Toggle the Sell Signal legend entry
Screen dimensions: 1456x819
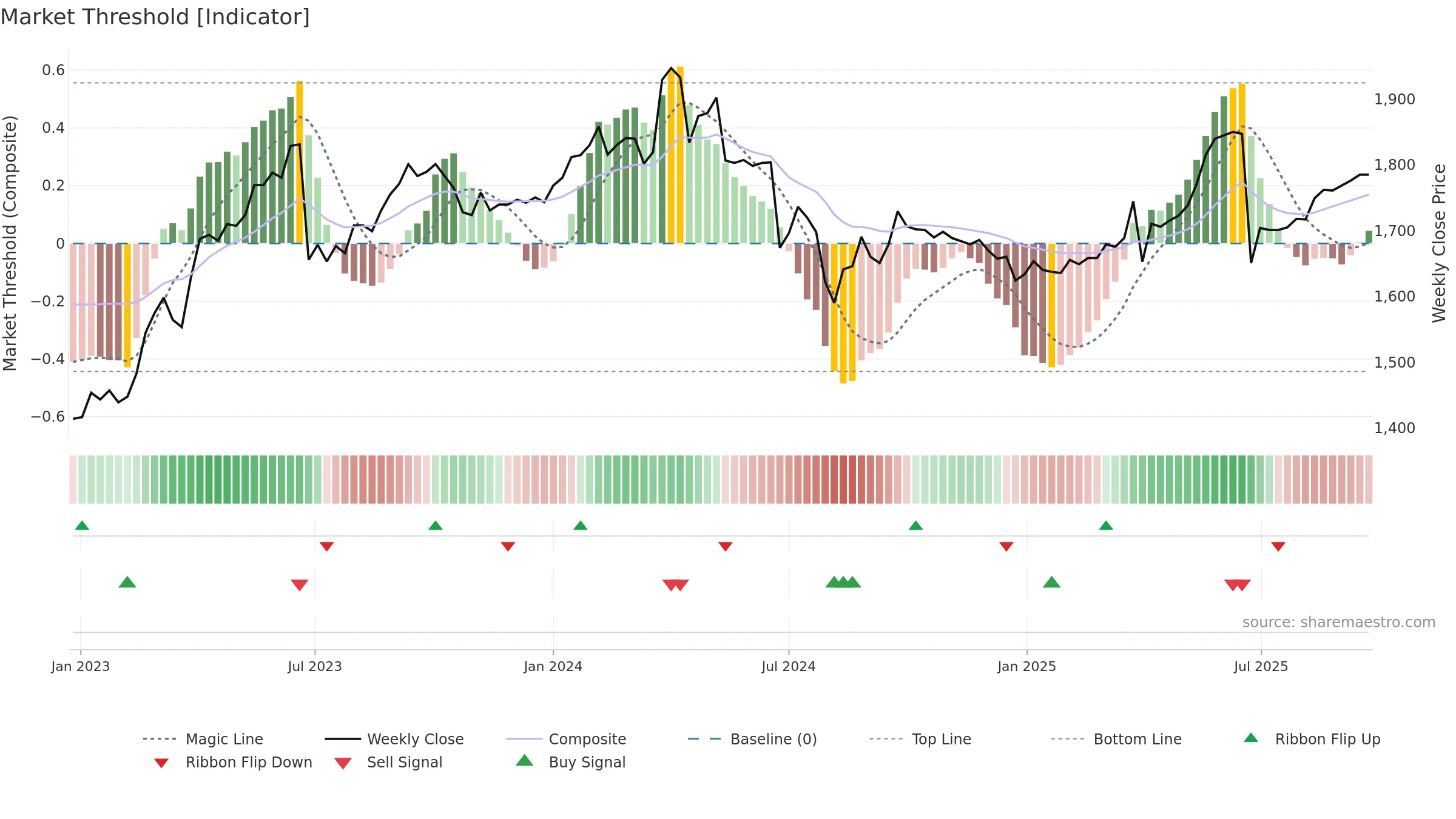[x=388, y=762]
